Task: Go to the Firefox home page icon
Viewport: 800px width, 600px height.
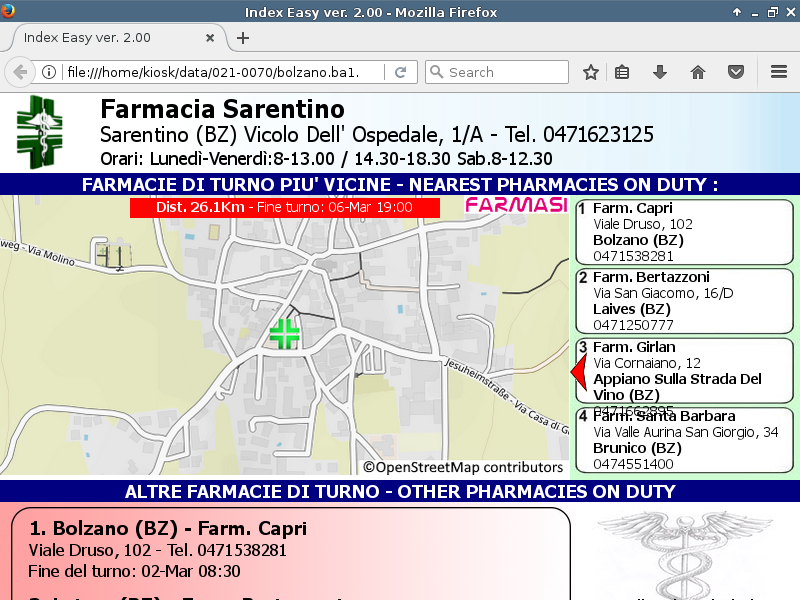Action: 698,72
